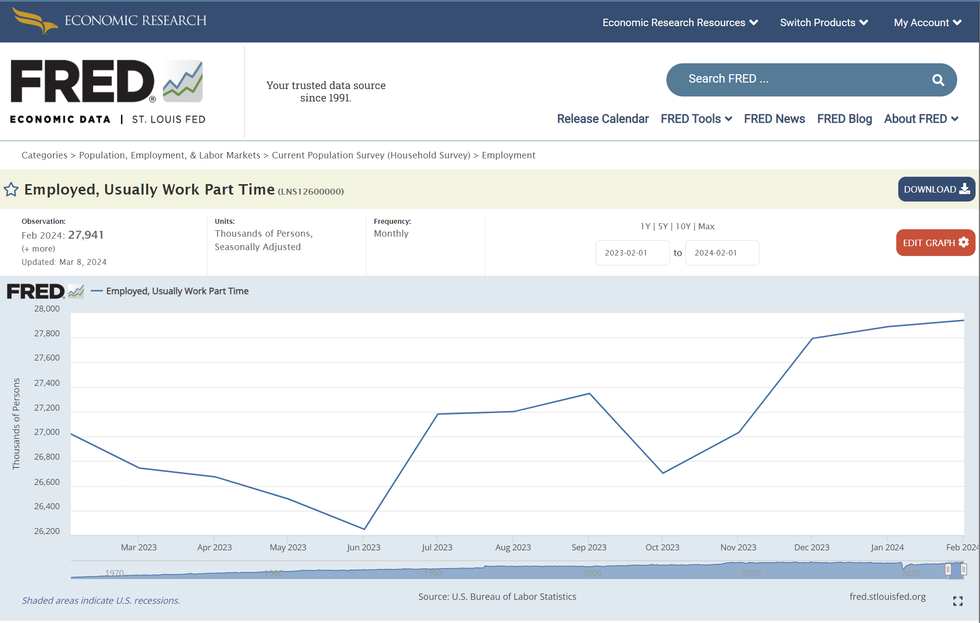Screen dimensions: 980x623
Task: Open the FRED Tools dropdown
Action: click(x=696, y=118)
